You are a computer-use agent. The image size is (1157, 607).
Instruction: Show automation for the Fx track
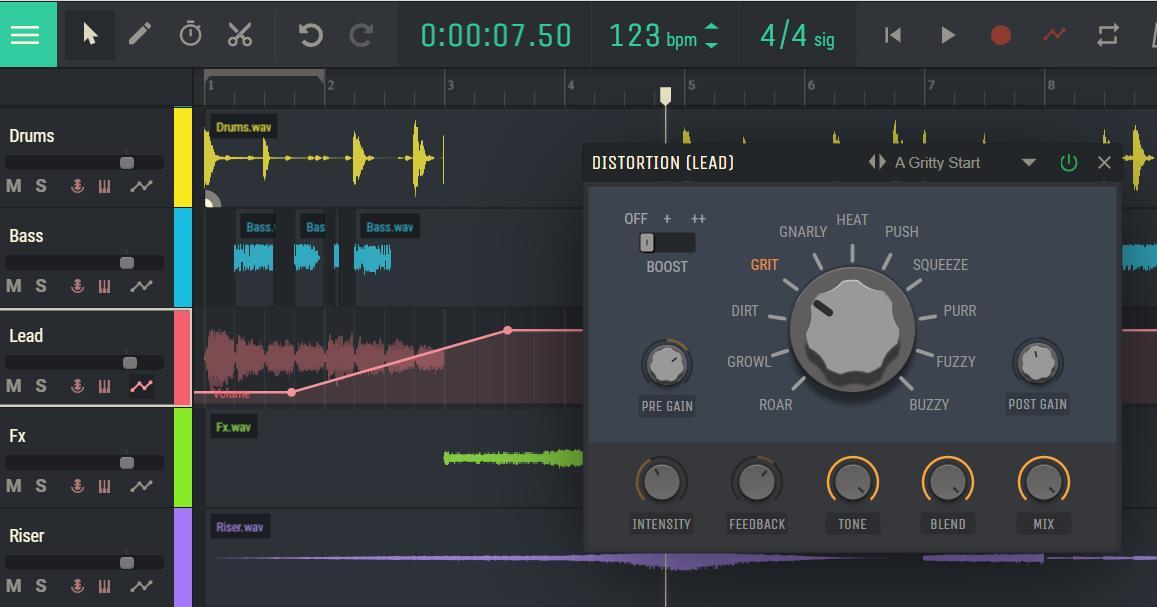[x=141, y=485]
